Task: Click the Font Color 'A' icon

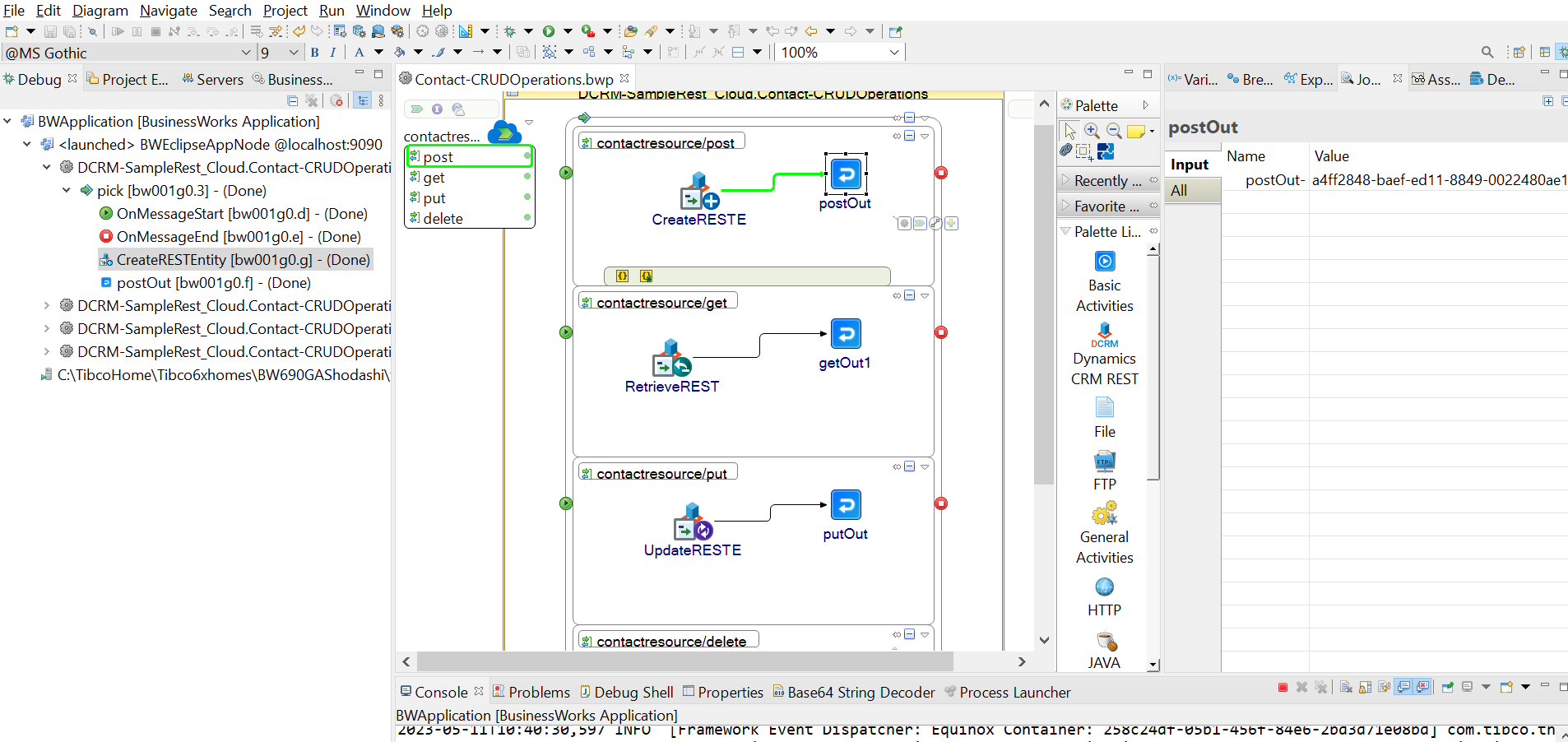Action: pos(359,53)
